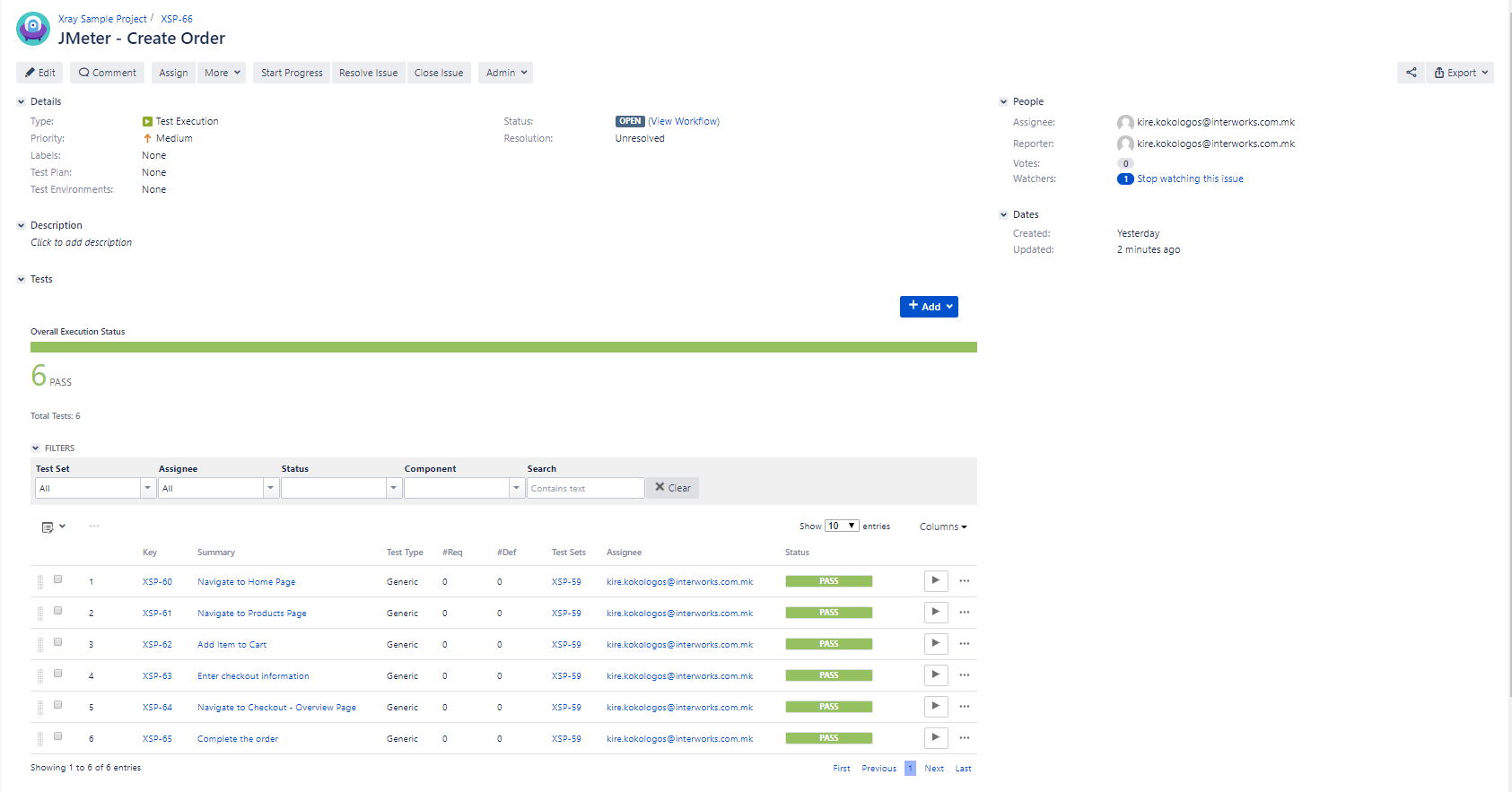Screen dimensions: 1512x792
Task: Open more actions for Navigate to Home Page
Action: [965, 581]
